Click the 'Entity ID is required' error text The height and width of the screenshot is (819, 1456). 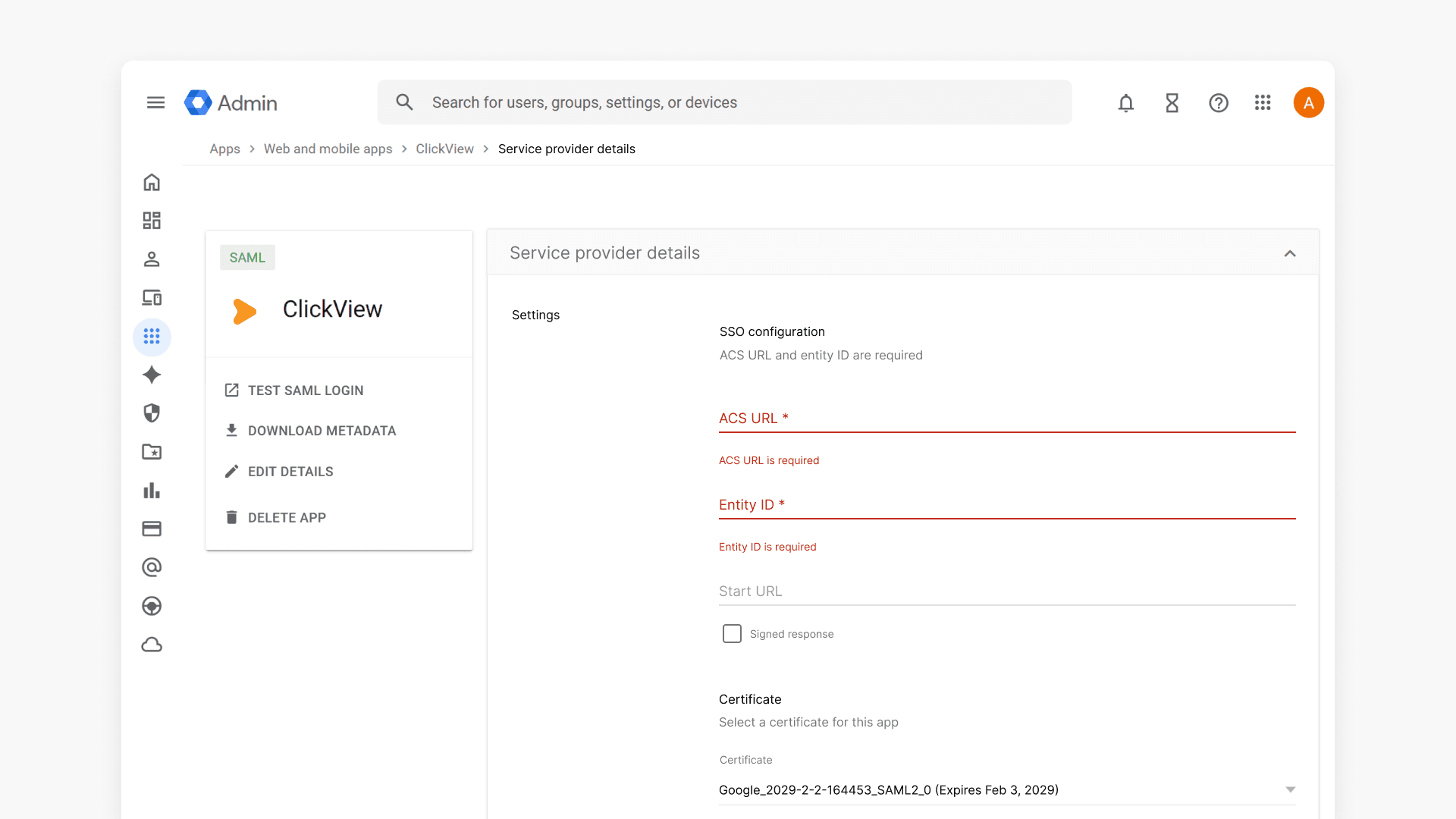point(767,547)
